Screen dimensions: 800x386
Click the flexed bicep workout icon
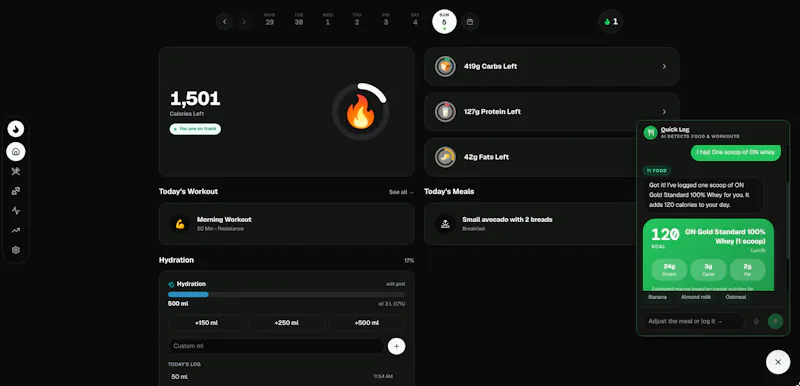coord(180,224)
